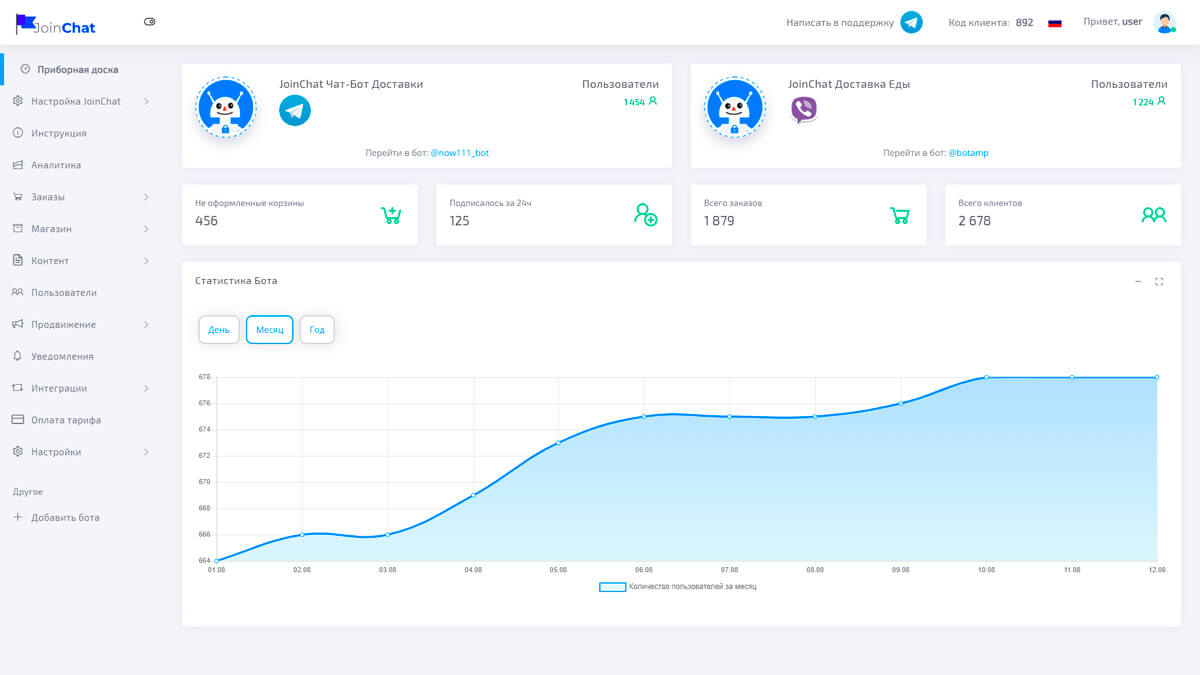Image resolution: width=1200 pixels, height=675 pixels.
Task: Click the Всего клиентов people icon
Action: pyautogui.click(x=1154, y=214)
